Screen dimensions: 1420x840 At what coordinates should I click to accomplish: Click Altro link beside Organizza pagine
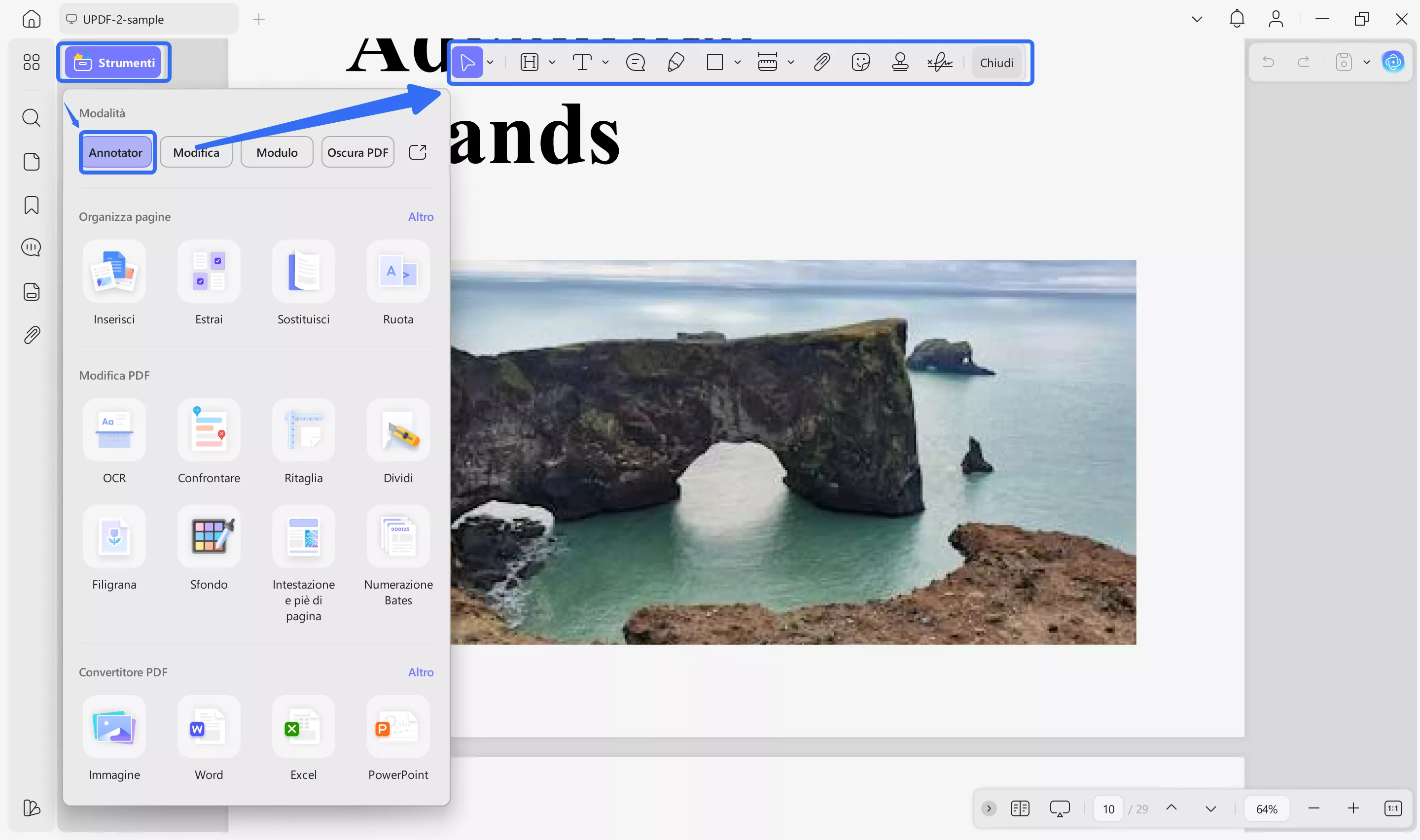(x=421, y=217)
